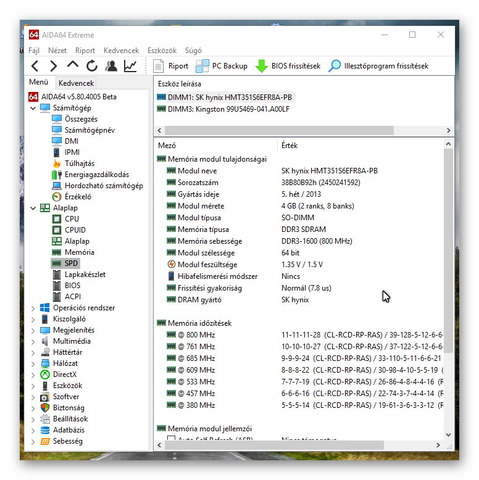This screenshot has height=480, width=479.
Task: Open the Memória tree item
Action: coord(73,252)
